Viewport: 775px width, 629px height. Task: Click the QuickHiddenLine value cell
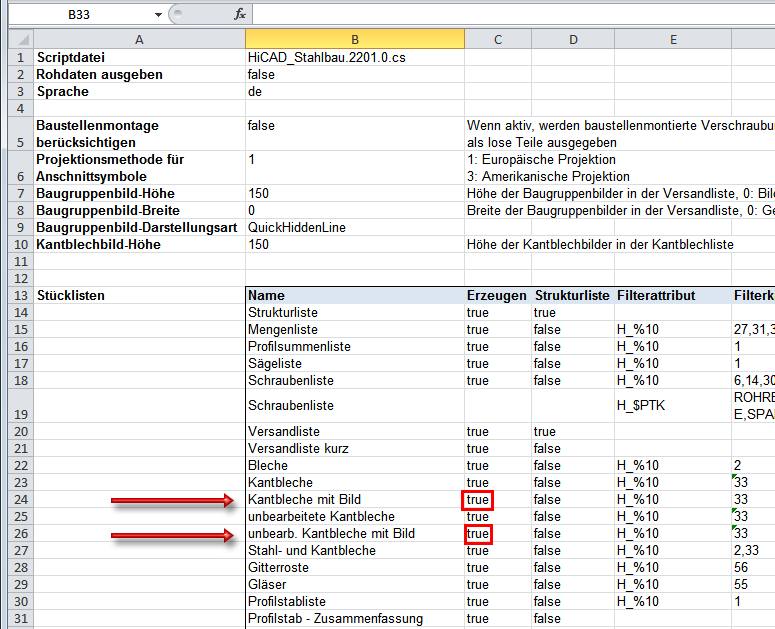(297, 228)
